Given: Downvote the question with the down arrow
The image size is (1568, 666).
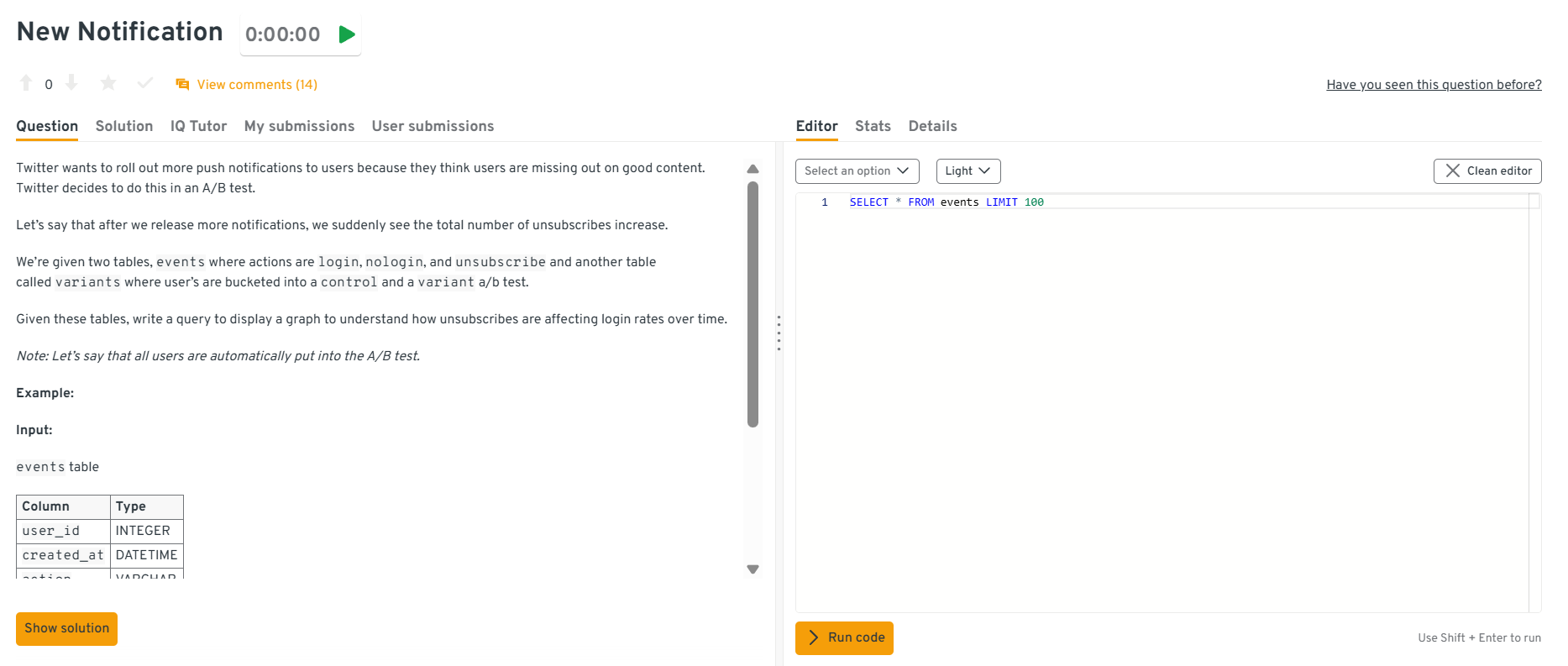Looking at the screenshot, I should 71,83.
